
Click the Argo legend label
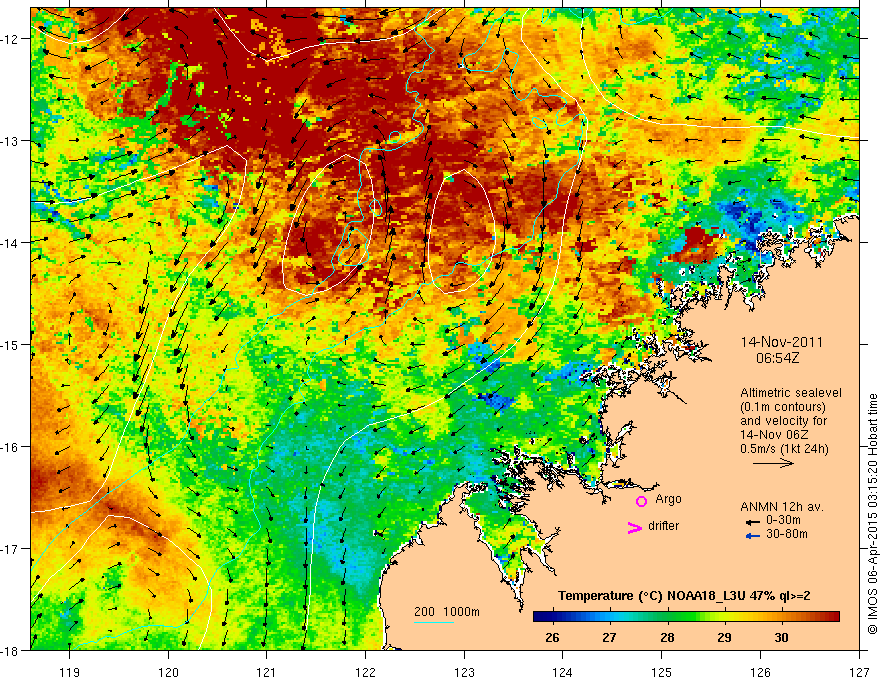(x=668, y=499)
